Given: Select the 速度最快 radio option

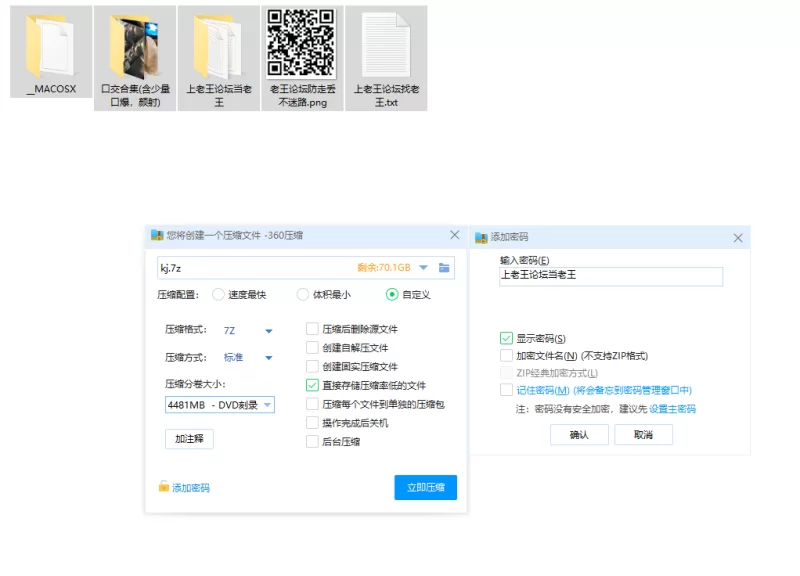Looking at the screenshot, I should [219, 295].
